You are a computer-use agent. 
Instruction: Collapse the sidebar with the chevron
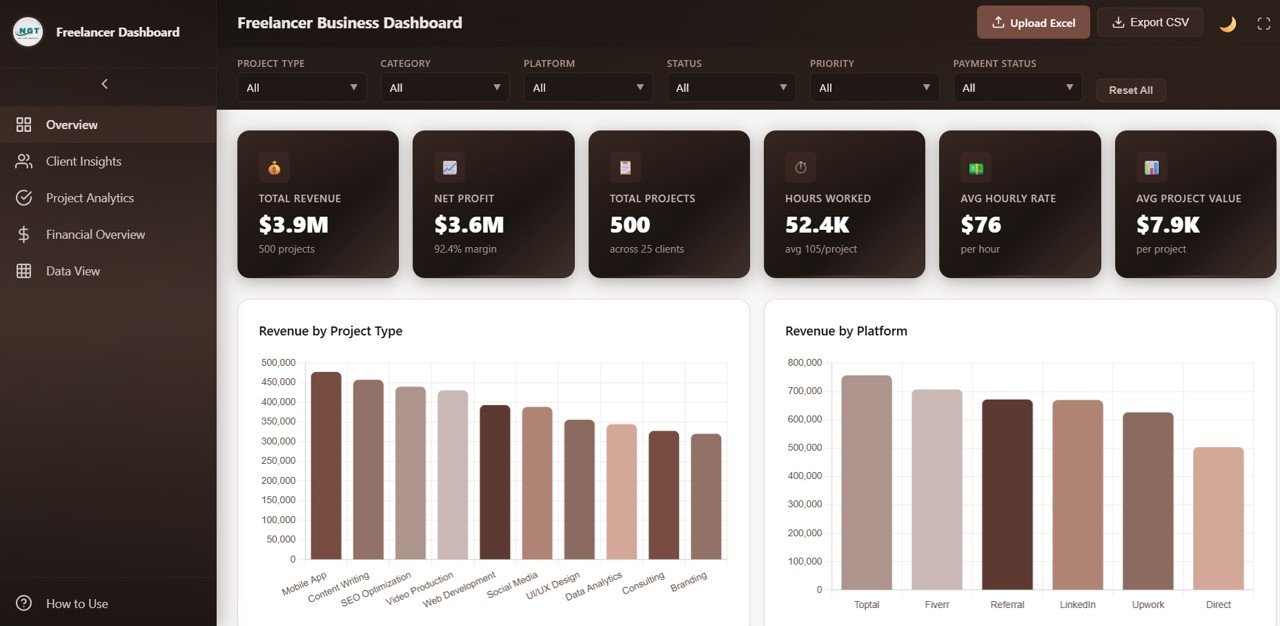[104, 84]
